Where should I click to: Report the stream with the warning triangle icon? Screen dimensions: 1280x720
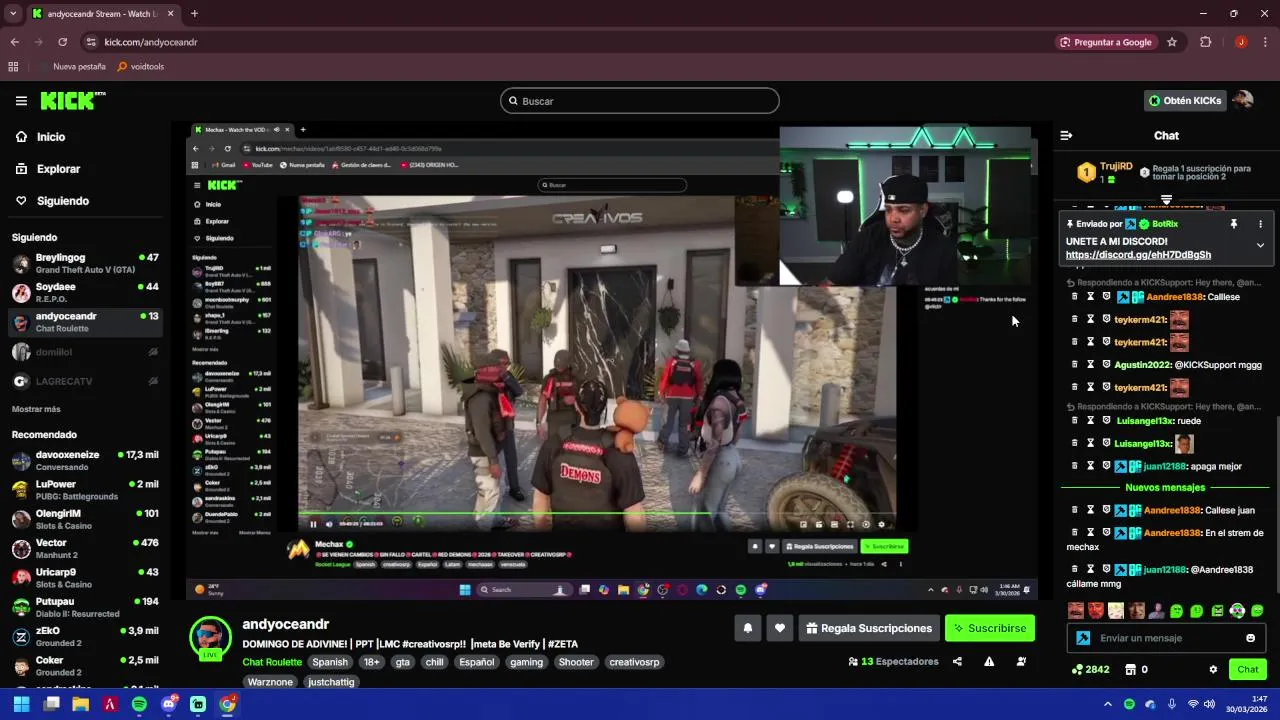pos(989,661)
